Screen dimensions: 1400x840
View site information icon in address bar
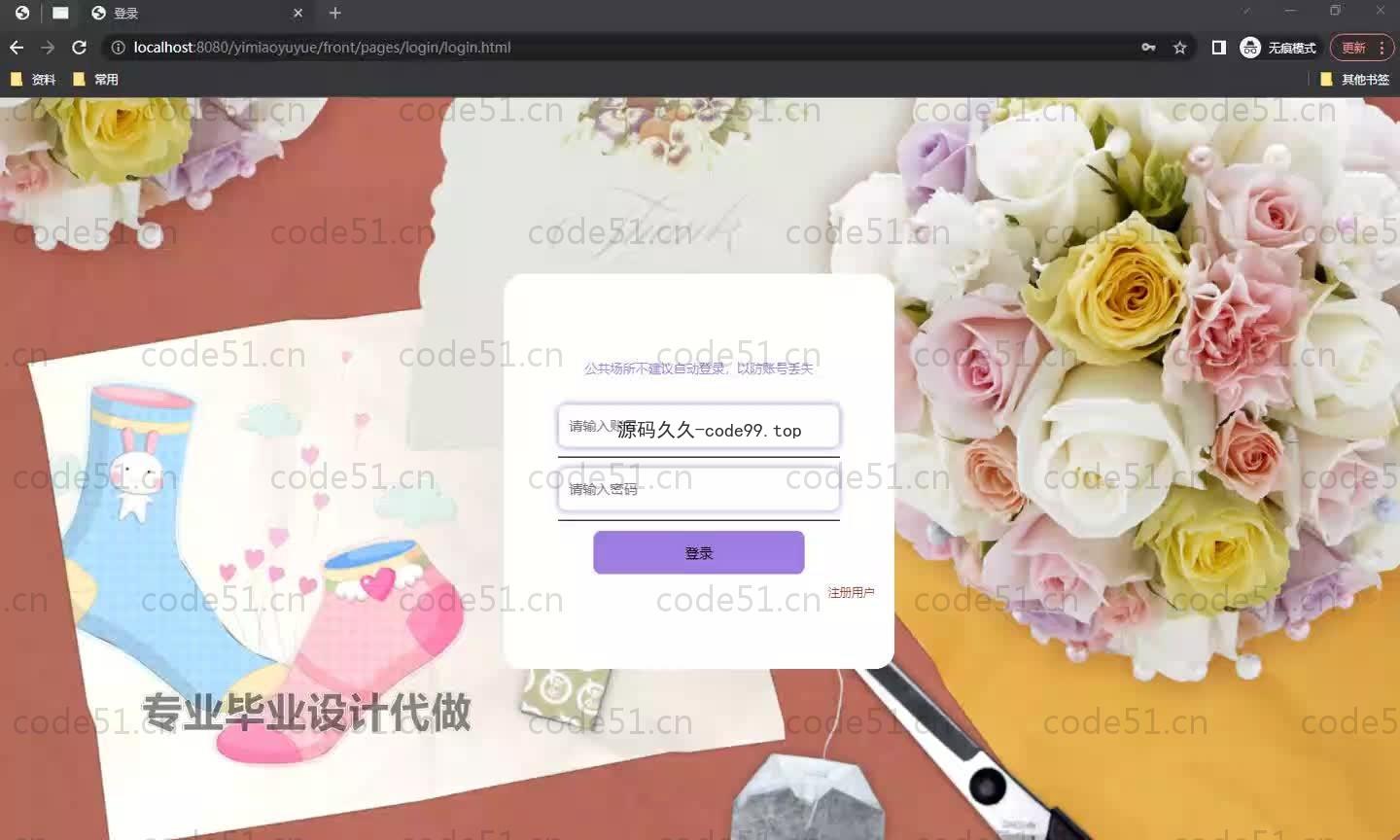[118, 47]
